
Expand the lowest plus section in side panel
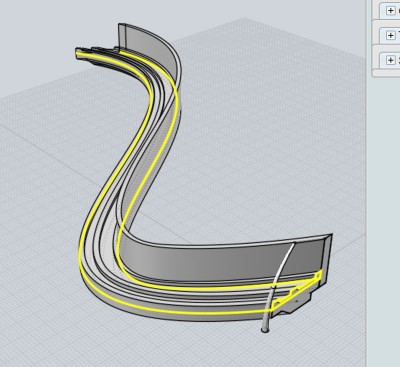[x=390, y=60]
